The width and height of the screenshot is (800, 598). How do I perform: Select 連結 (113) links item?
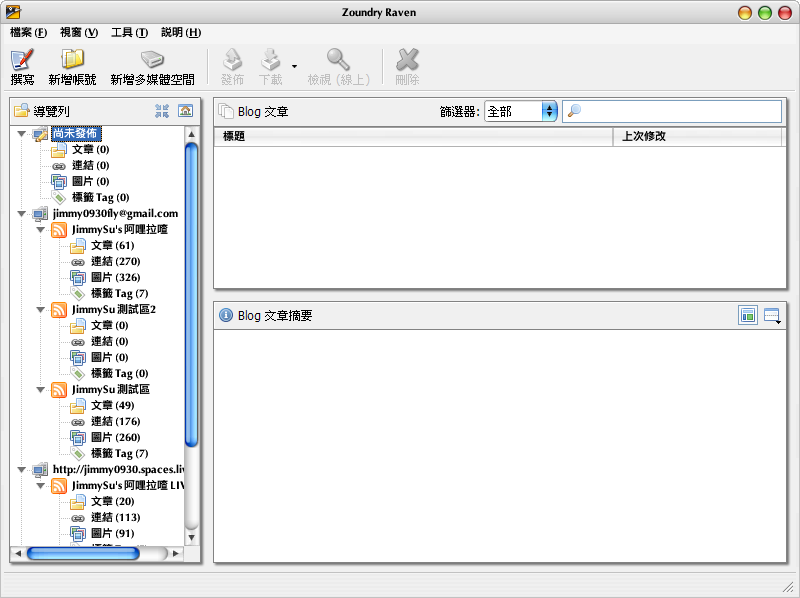[115, 517]
